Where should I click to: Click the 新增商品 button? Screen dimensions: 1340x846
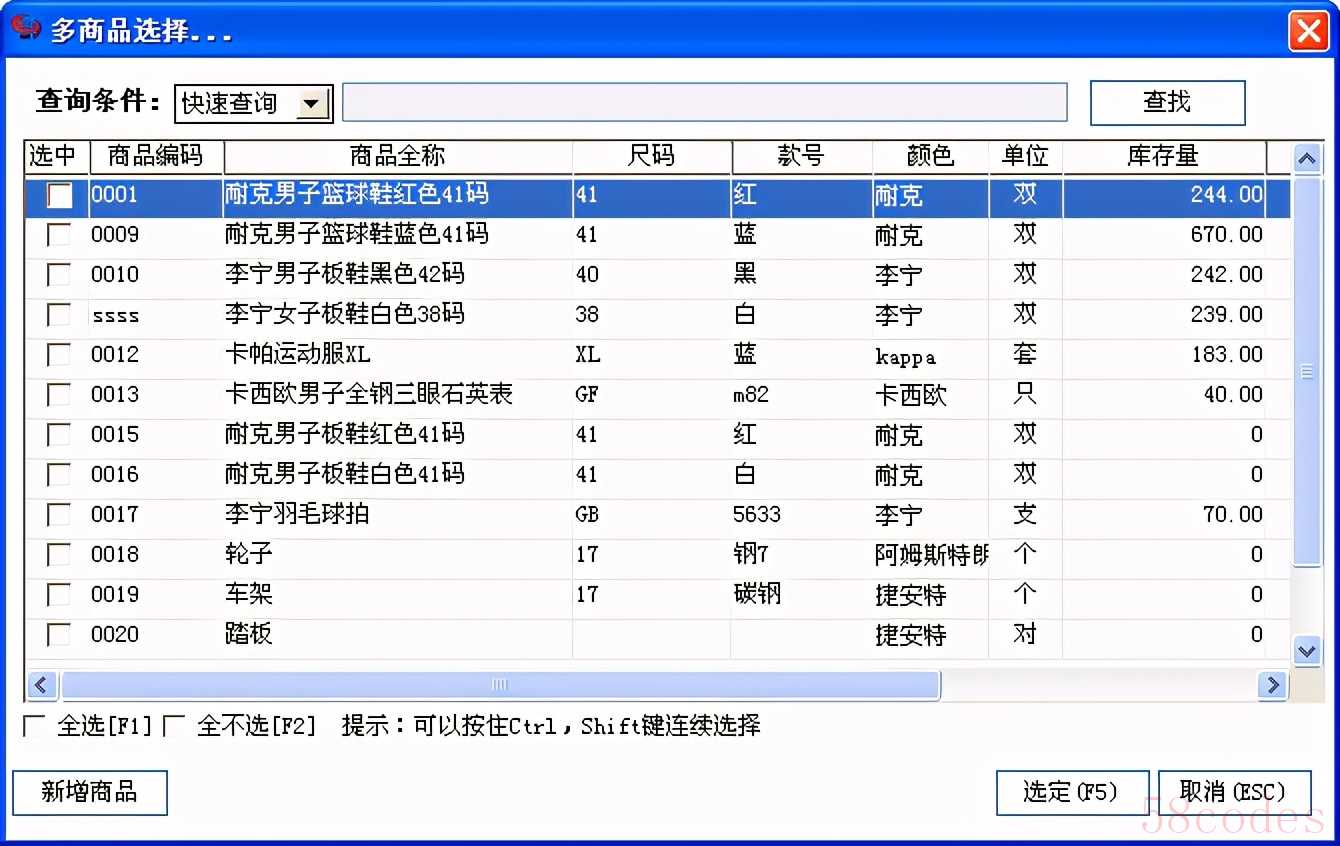pos(89,792)
